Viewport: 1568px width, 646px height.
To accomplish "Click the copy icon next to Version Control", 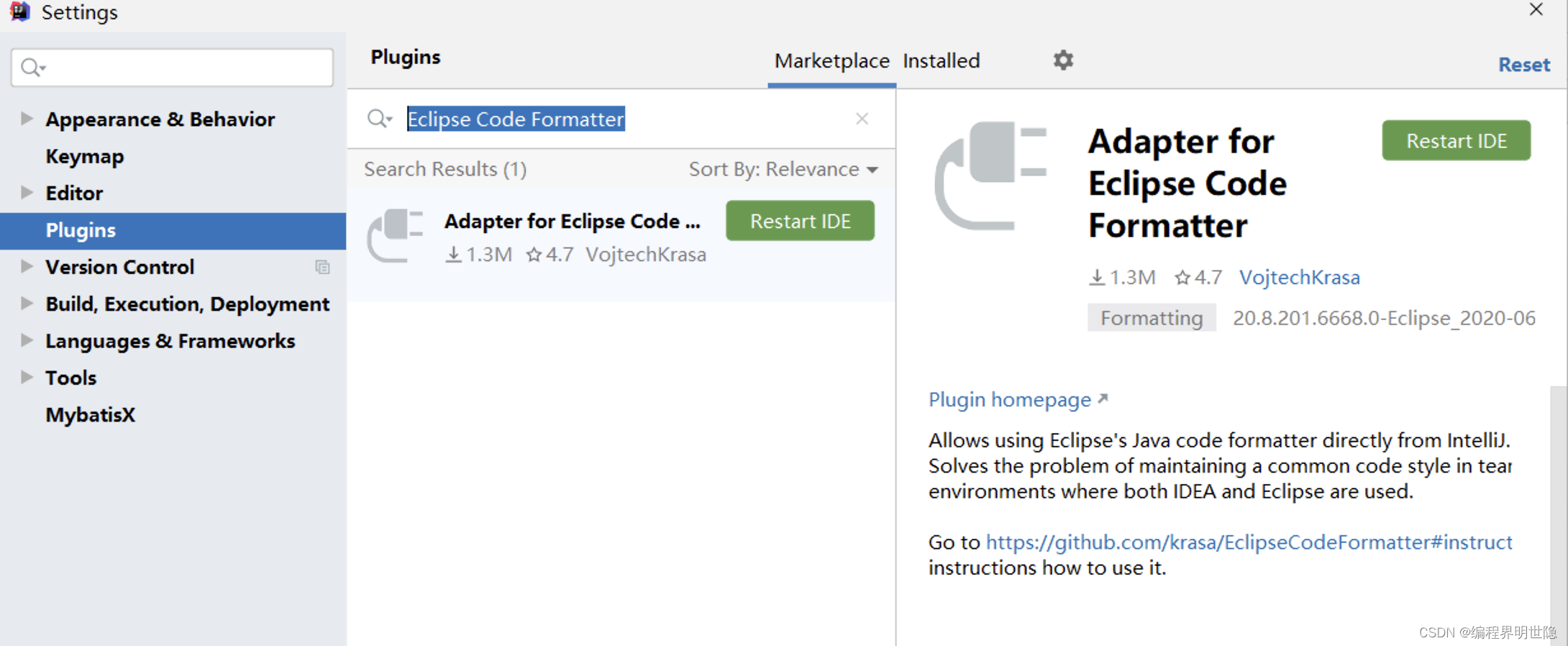I will click(x=322, y=268).
